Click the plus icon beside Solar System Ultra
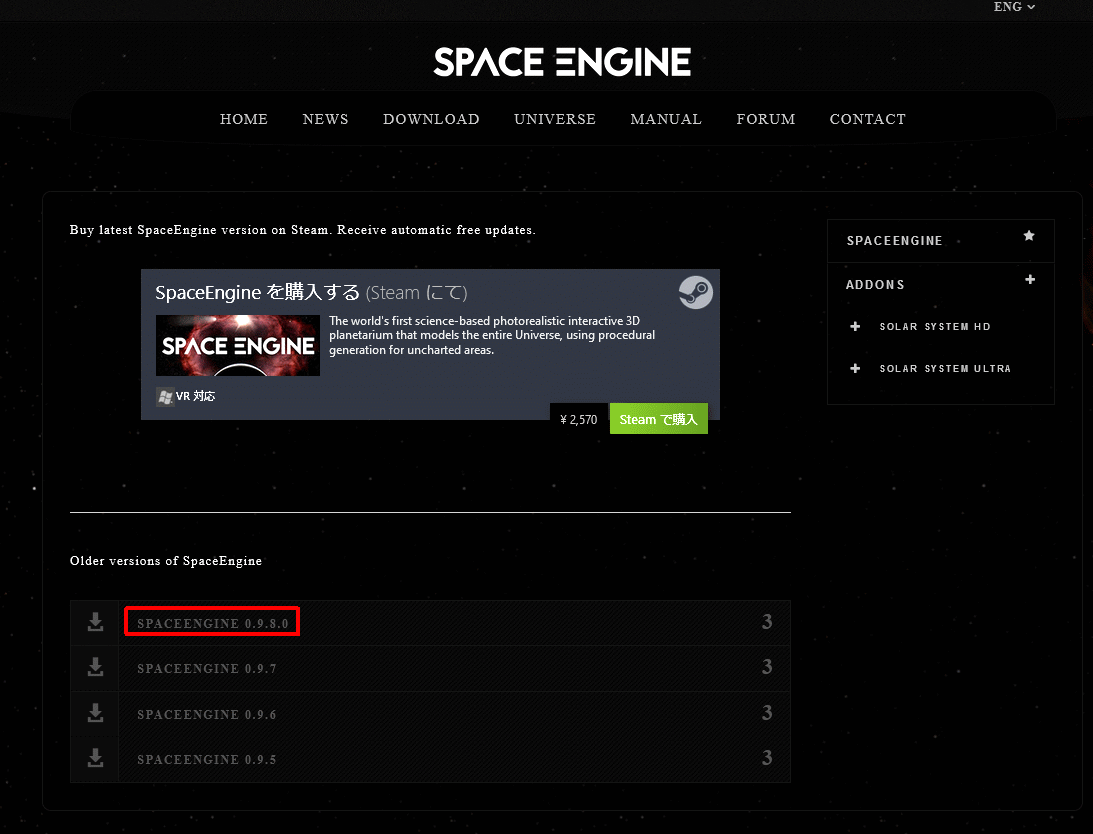 click(855, 368)
